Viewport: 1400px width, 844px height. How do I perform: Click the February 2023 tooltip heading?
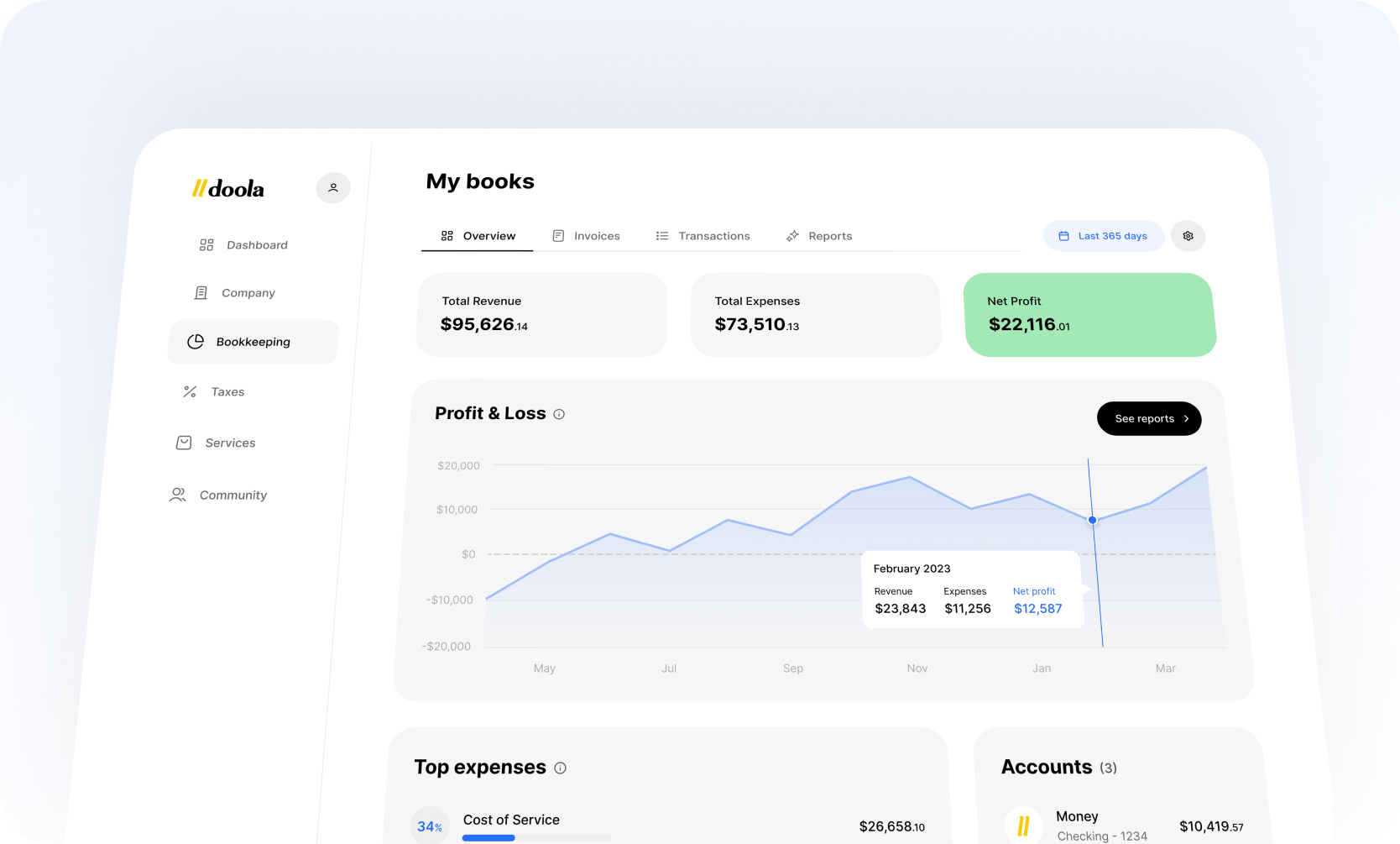click(x=912, y=569)
